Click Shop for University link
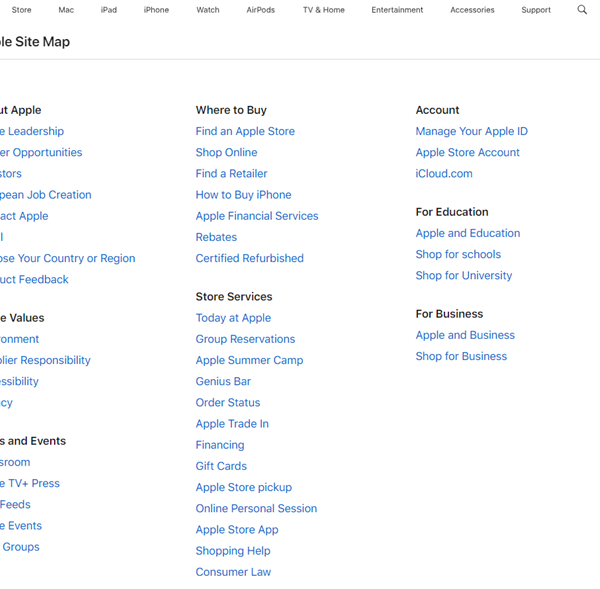600x589 pixels. [x=464, y=276]
